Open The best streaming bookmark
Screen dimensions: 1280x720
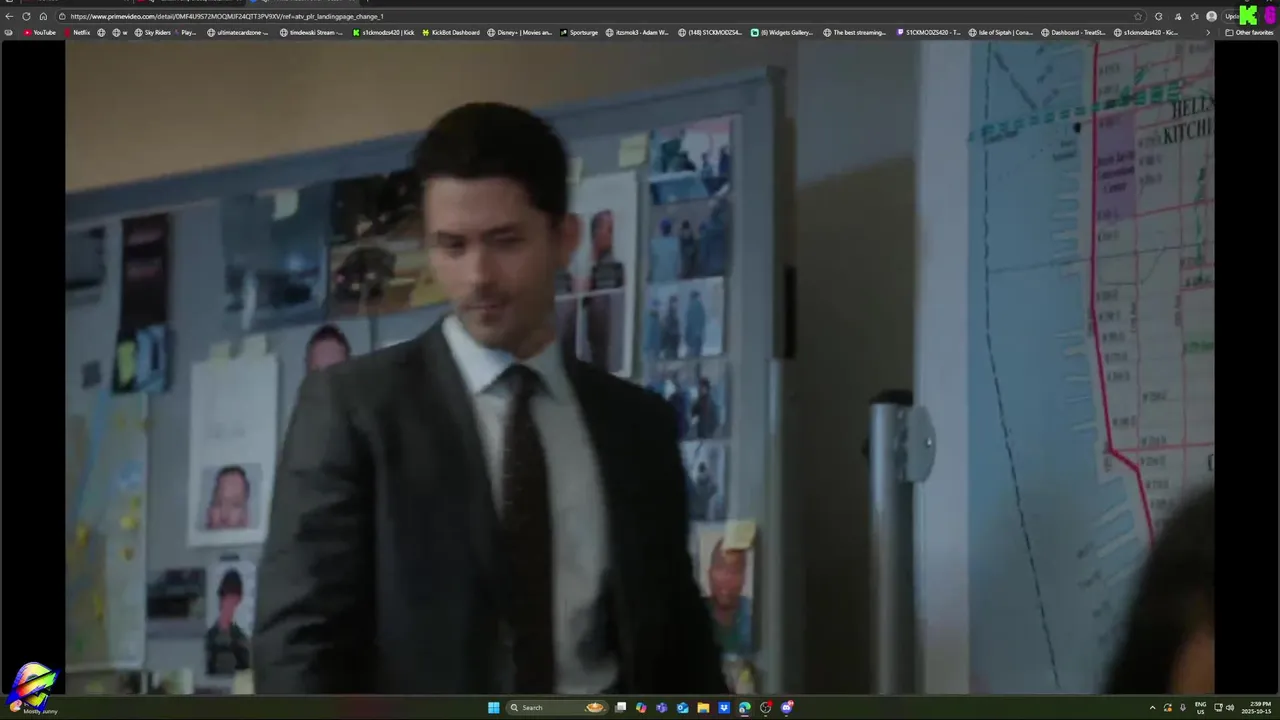[x=855, y=32]
